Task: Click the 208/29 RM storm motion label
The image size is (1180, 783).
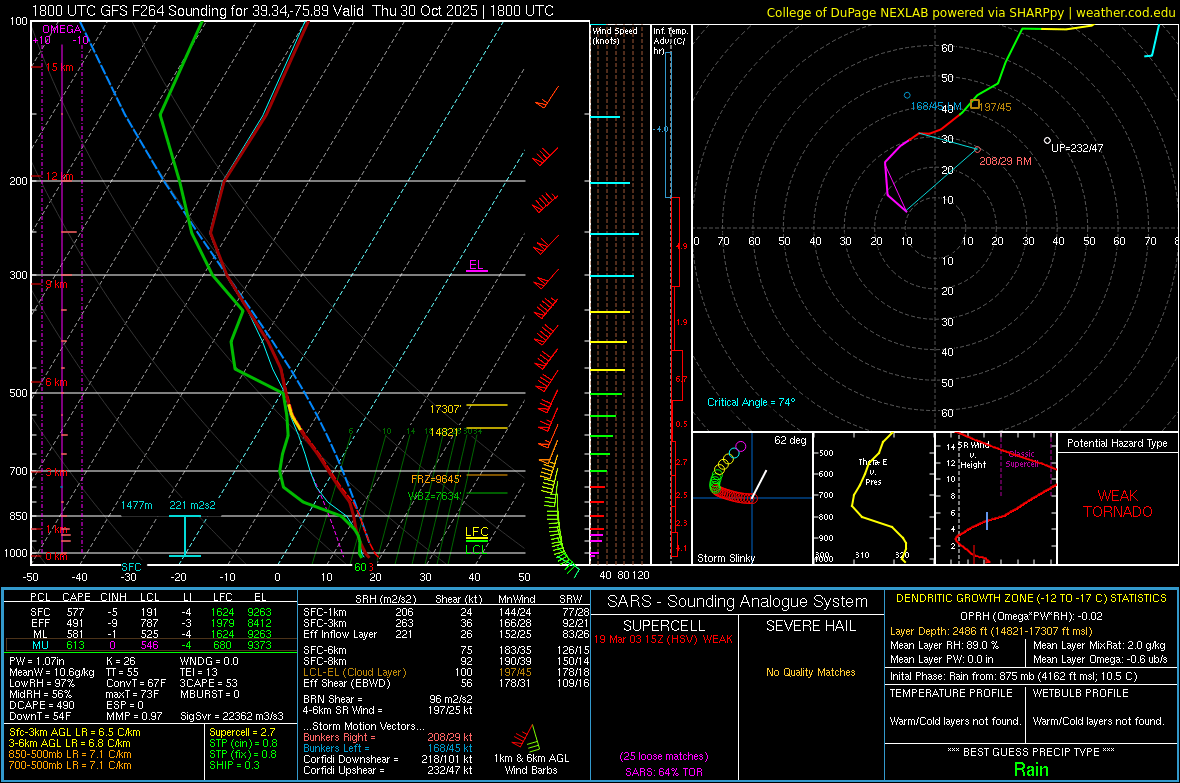Action: coord(1005,161)
